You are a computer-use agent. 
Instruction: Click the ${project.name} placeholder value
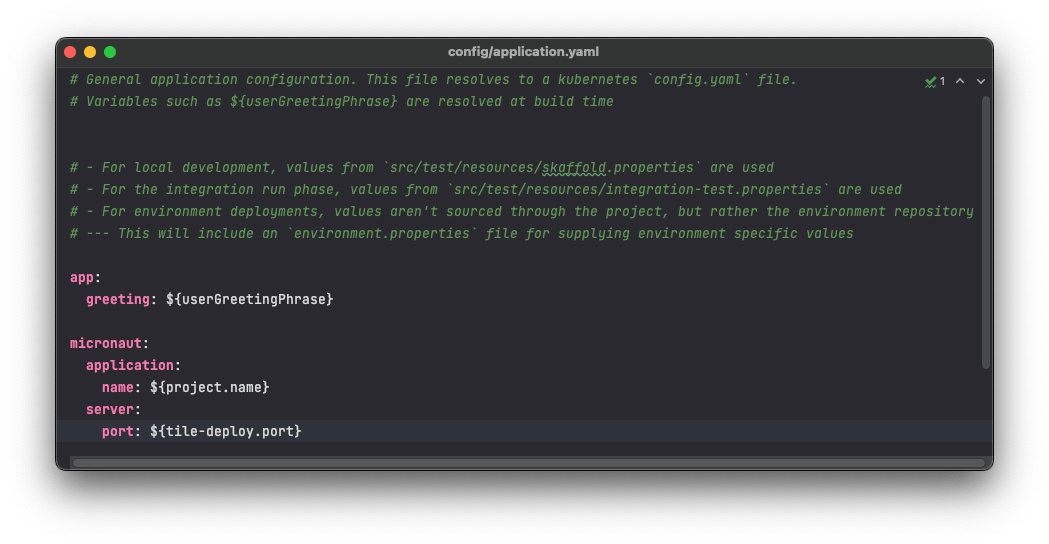coord(209,387)
